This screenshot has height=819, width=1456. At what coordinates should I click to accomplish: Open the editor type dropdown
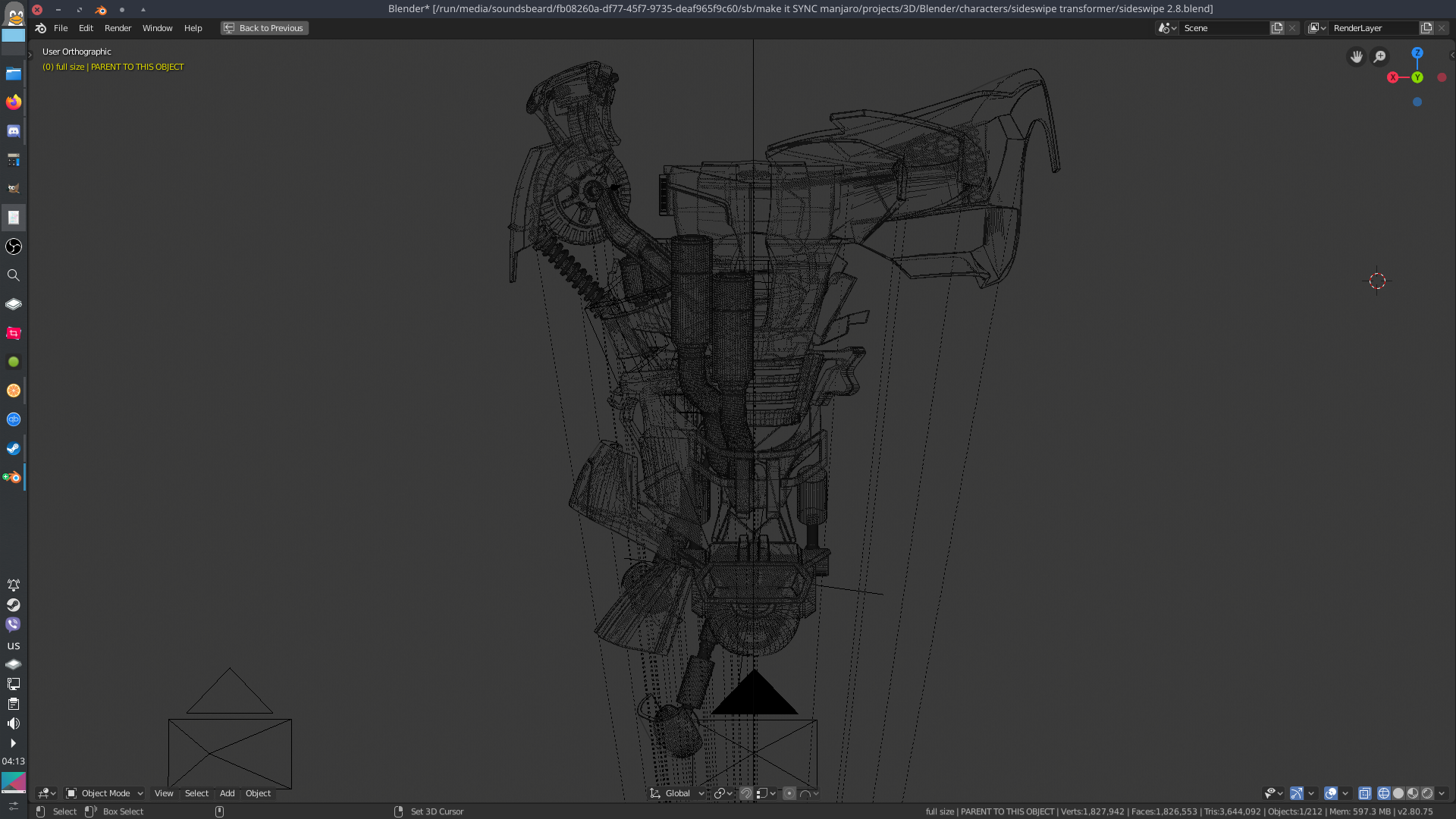click(47, 793)
